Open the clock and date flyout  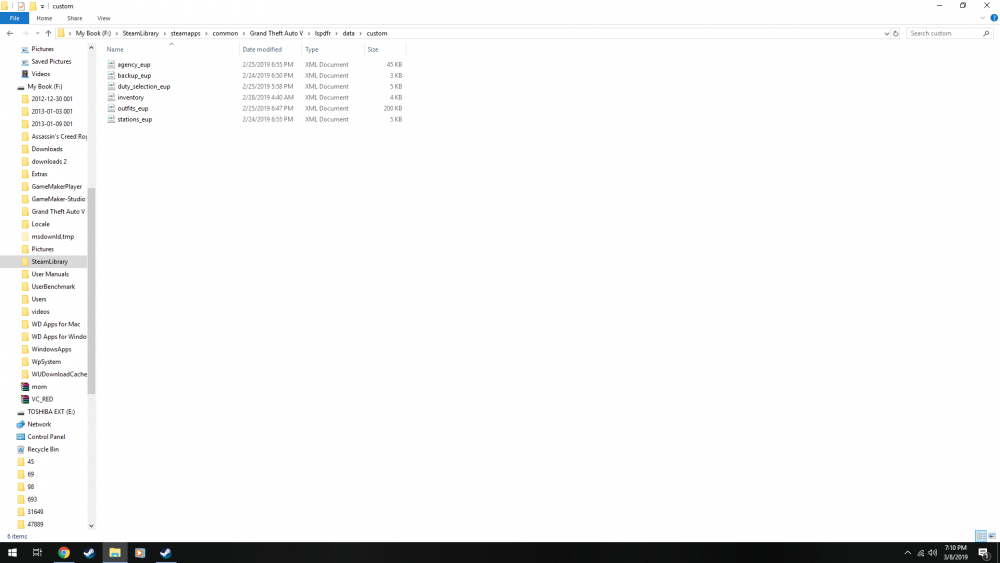pyautogui.click(x=955, y=553)
